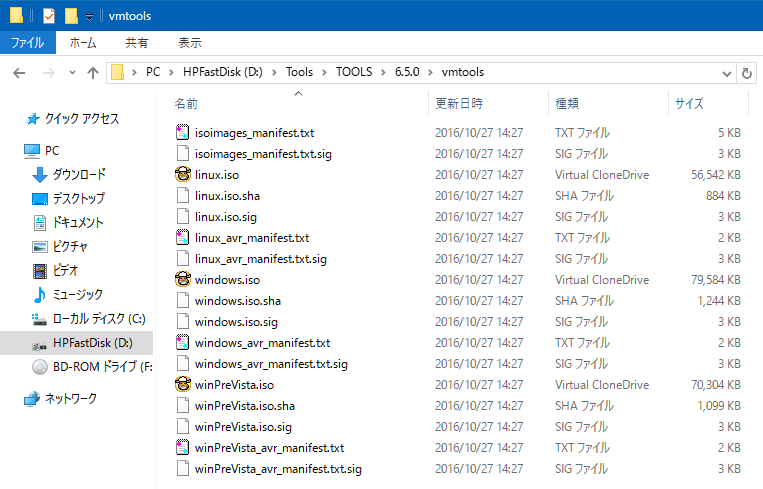
Task: Open the quick access toolbar customize arrow
Action: pos(90,17)
